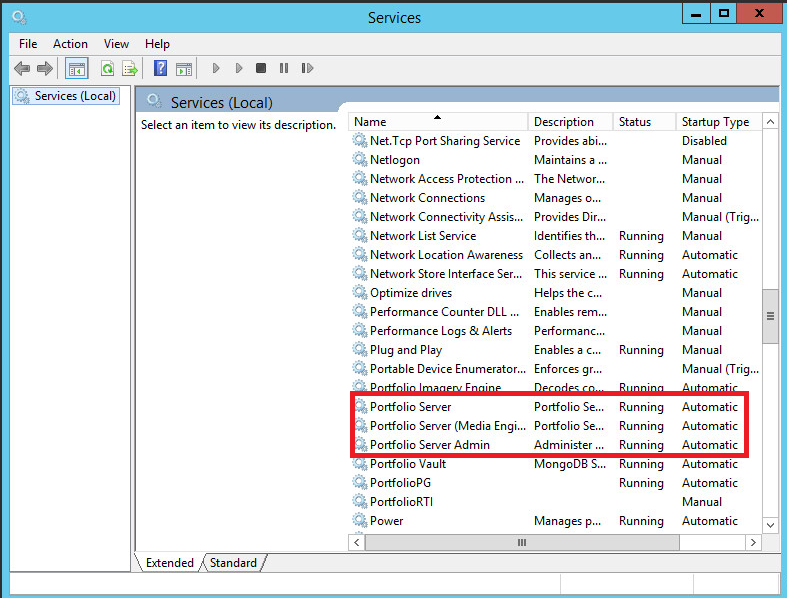
Task: Click gear icon beside Power service
Action: coord(359,520)
